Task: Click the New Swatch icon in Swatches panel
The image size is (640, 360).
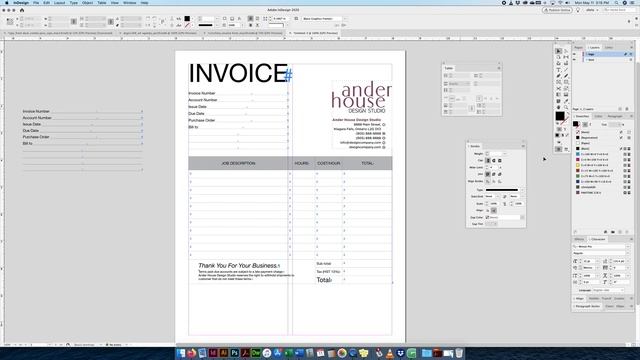Action: pos(620,232)
